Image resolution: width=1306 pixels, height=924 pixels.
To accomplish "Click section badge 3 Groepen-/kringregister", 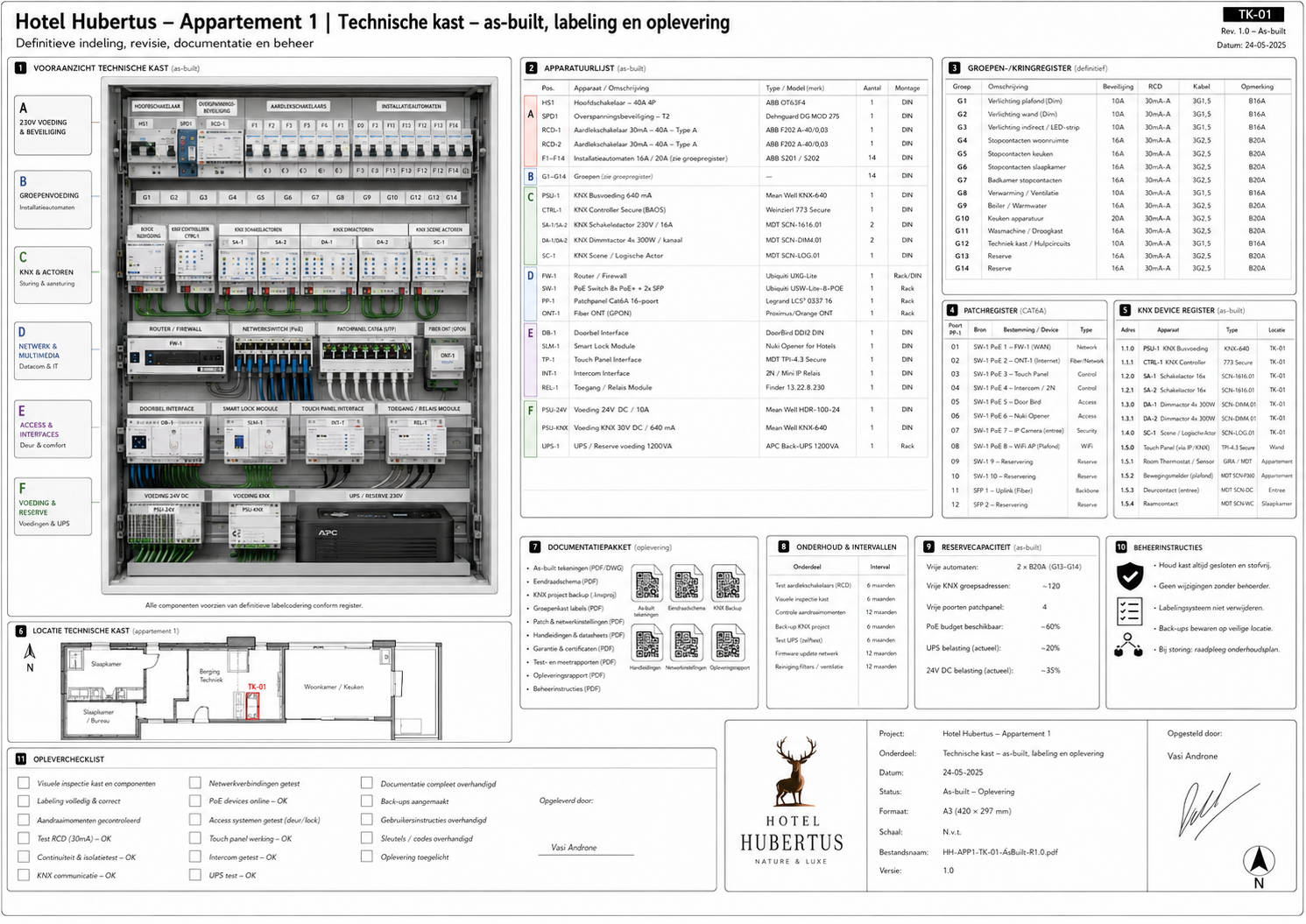I will click(x=955, y=68).
